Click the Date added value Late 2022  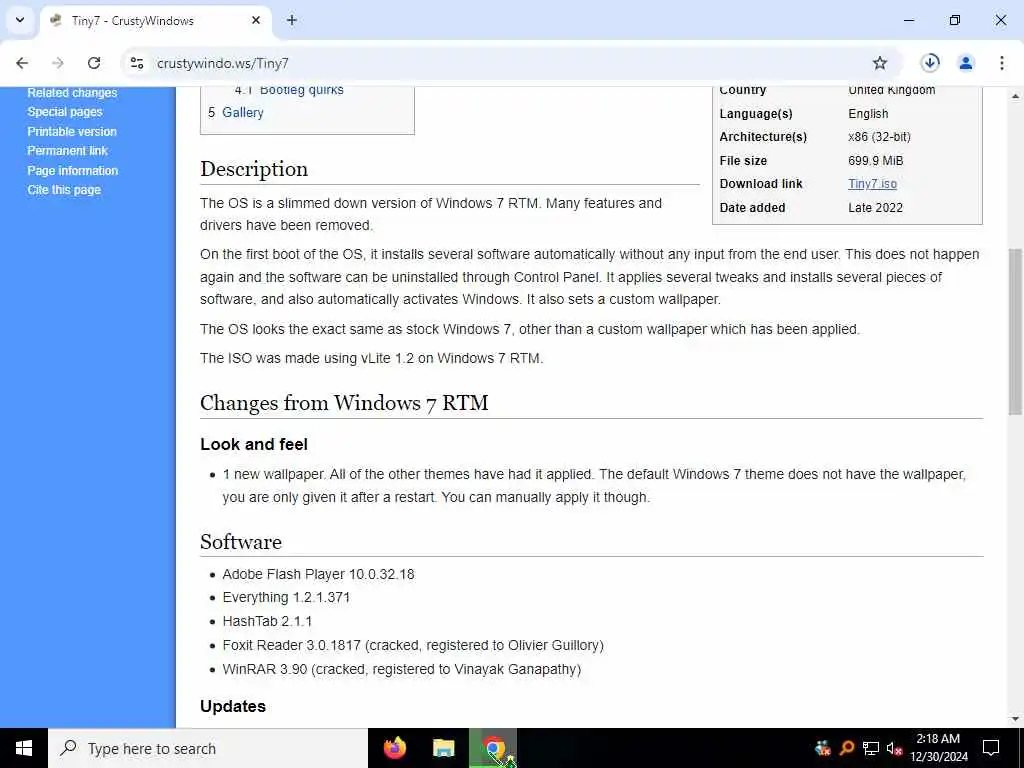pyautogui.click(x=876, y=208)
